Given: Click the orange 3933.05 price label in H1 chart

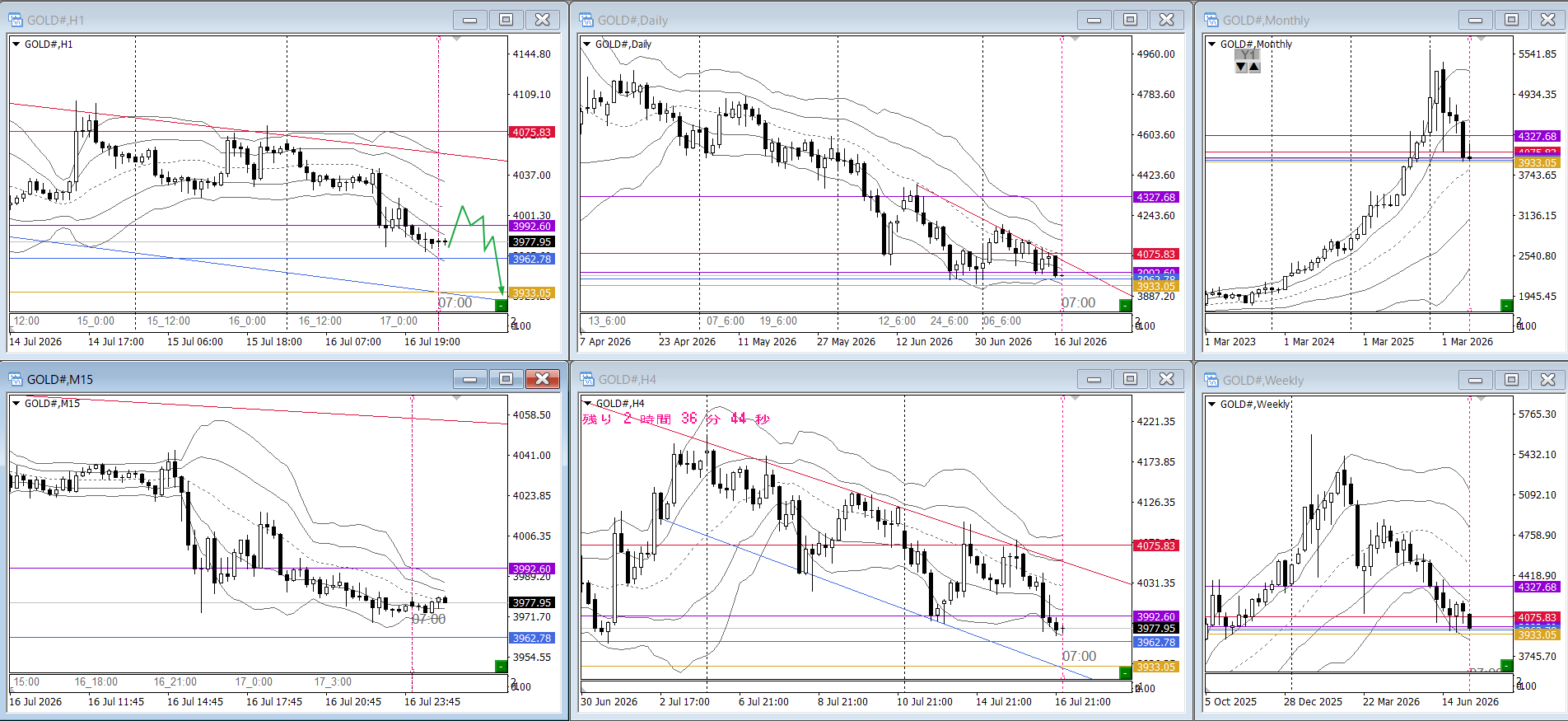Looking at the screenshot, I should pyautogui.click(x=532, y=293).
